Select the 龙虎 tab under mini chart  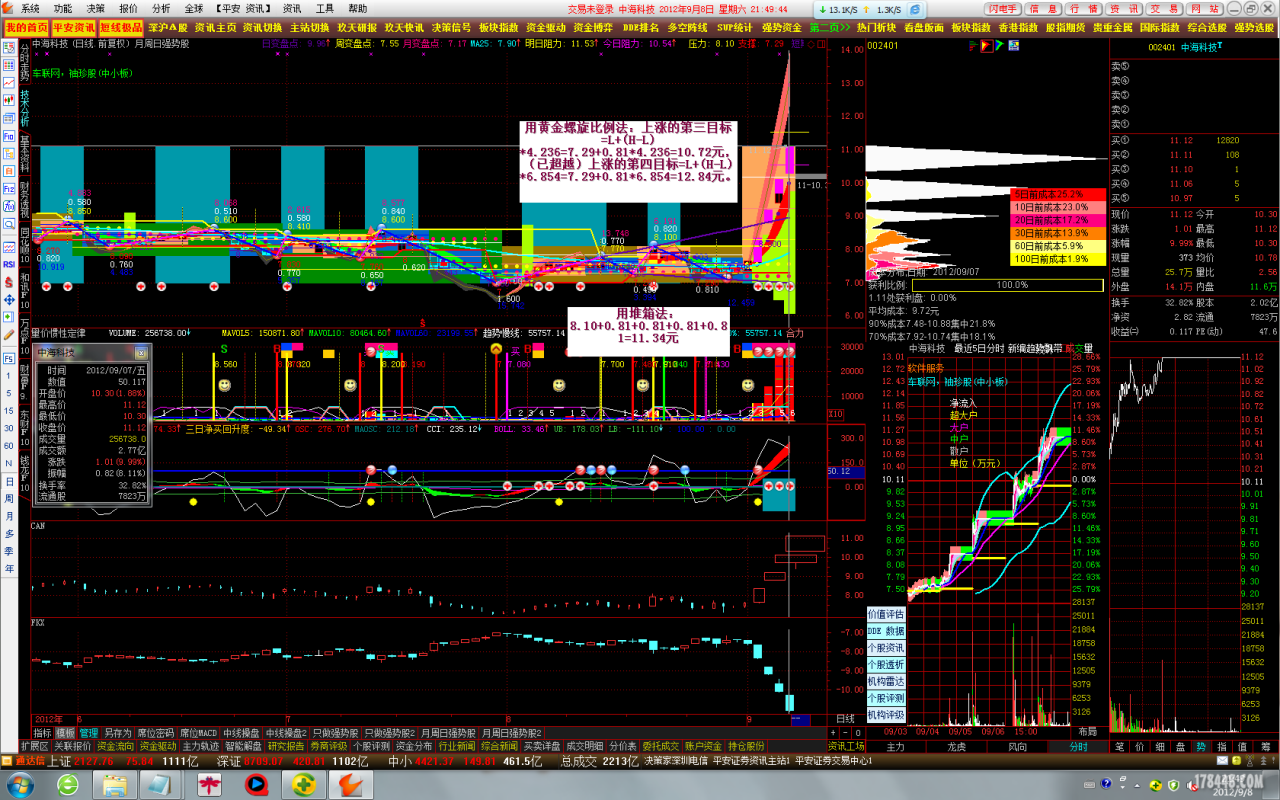956,746
